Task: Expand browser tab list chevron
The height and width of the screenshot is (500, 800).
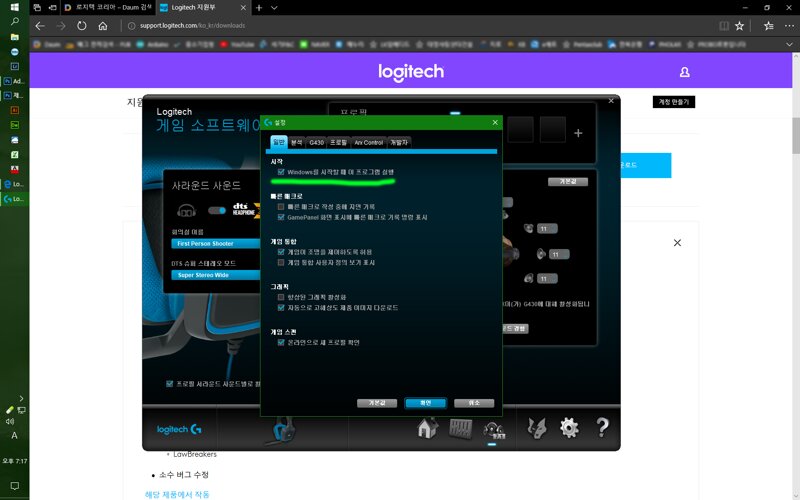Action: [x=274, y=8]
